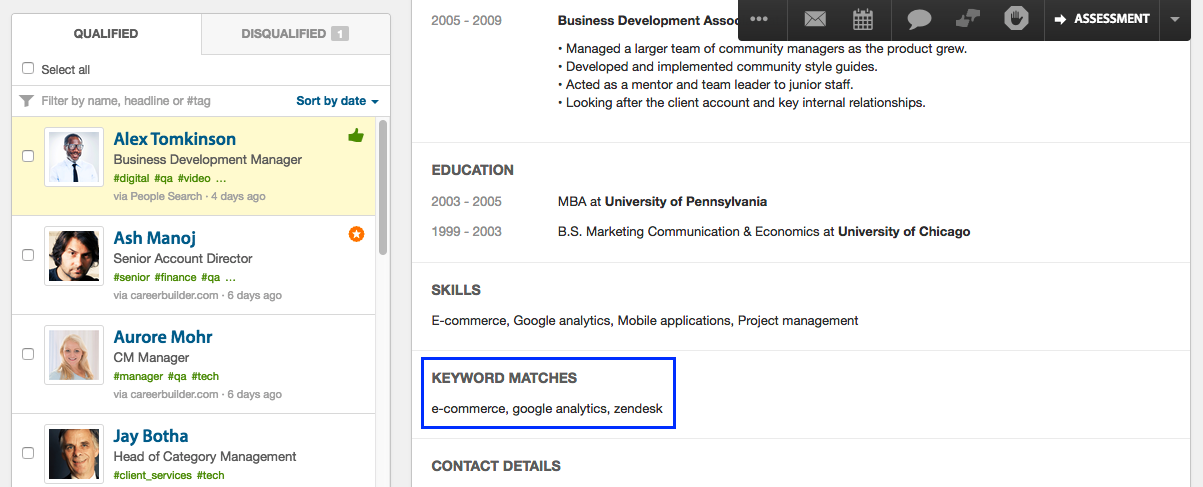1203x487 pixels.
Task: Open the thumbs up/down evaluation icon
Action: [x=968, y=19]
